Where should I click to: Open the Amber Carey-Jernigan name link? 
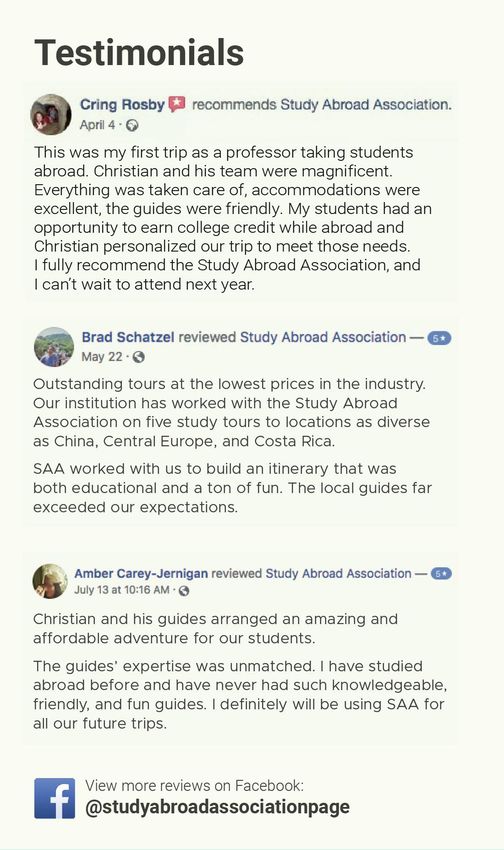pos(141,574)
